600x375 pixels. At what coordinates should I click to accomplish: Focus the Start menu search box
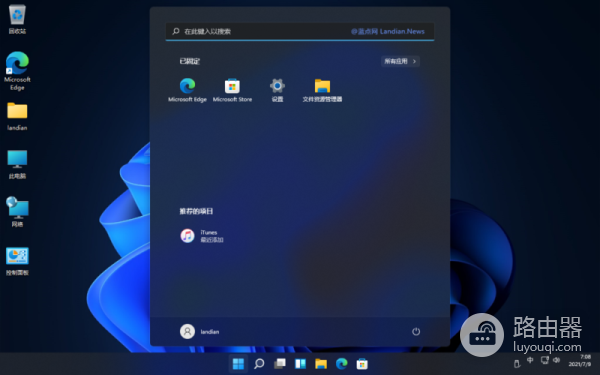pyautogui.click(x=300, y=31)
